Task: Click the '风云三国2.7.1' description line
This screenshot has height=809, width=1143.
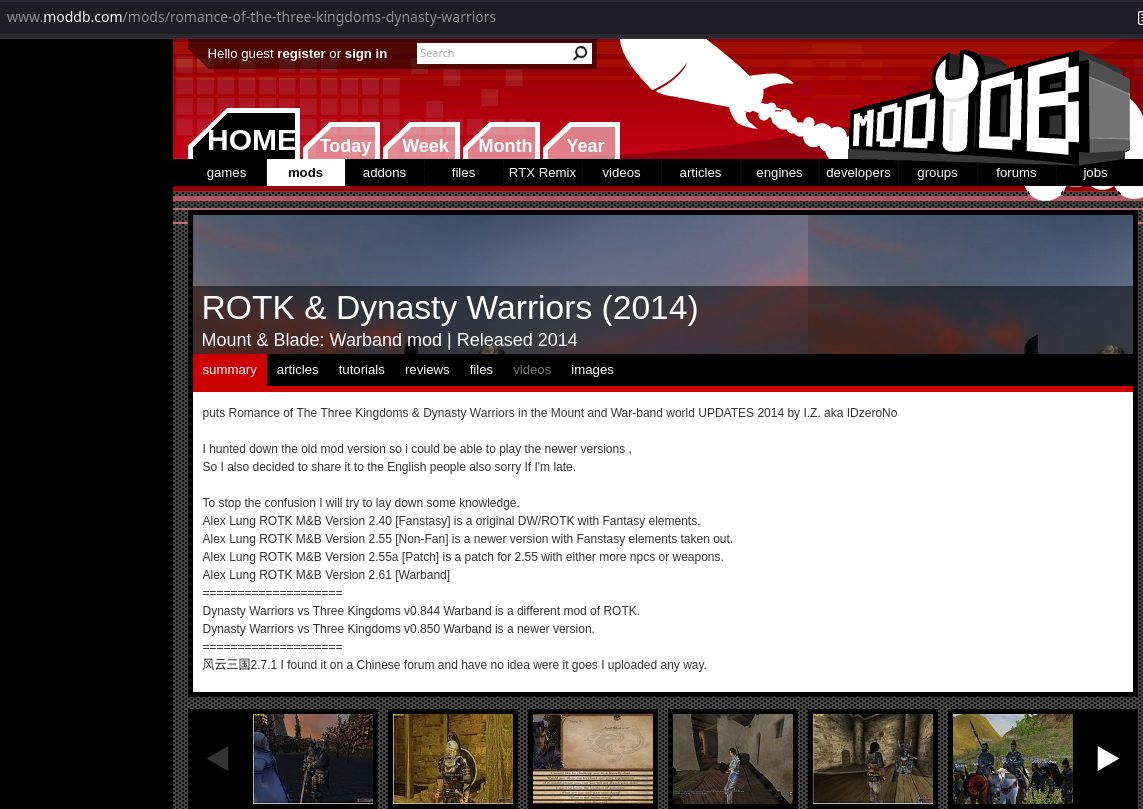Action: (454, 665)
